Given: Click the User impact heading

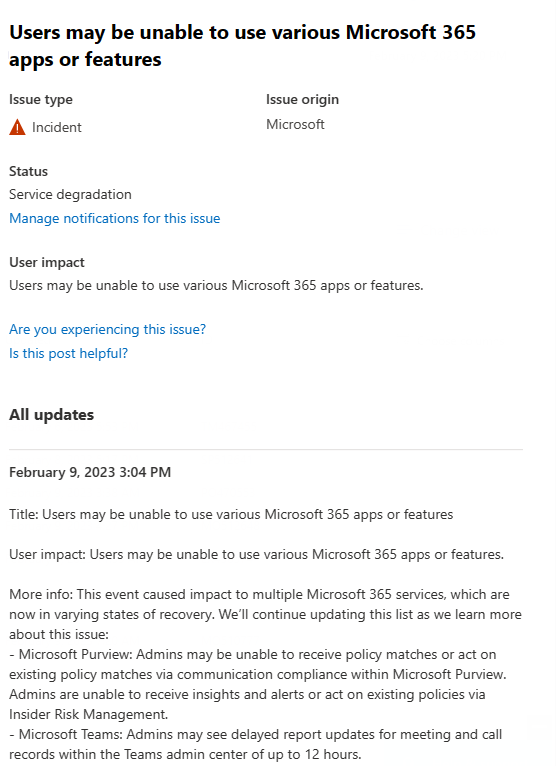Looking at the screenshot, I should [47, 262].
